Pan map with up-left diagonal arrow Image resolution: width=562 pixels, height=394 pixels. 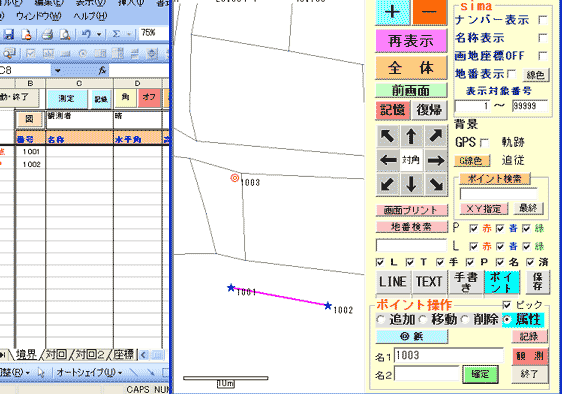387,136
